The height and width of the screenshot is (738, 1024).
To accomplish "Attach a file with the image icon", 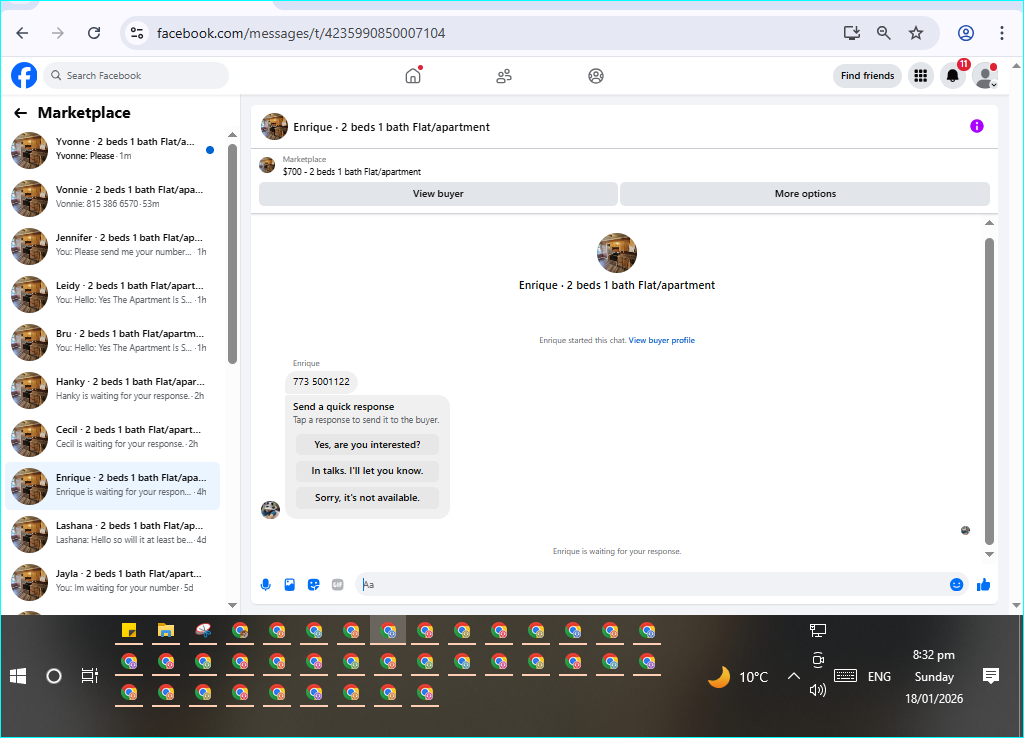I will (289, 585).
